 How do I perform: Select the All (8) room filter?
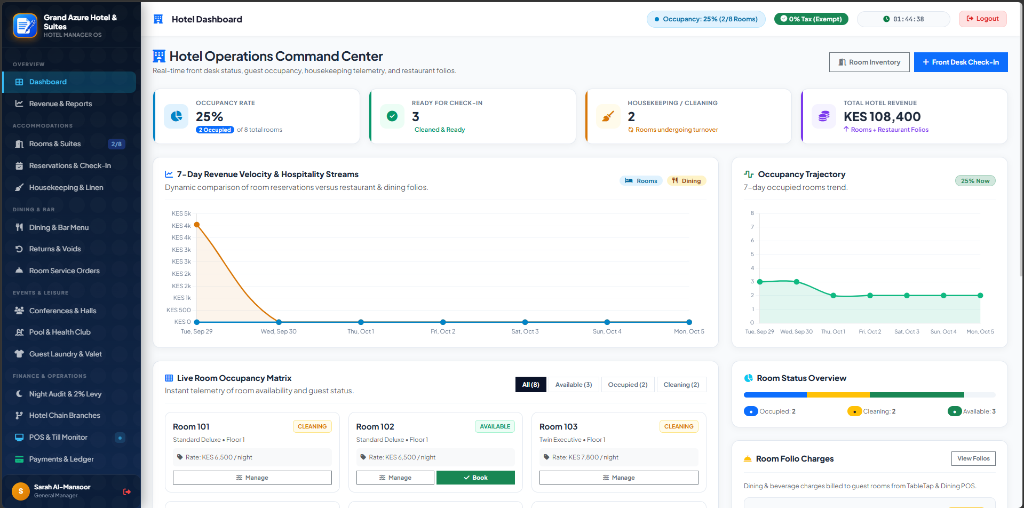pos(531,385)
